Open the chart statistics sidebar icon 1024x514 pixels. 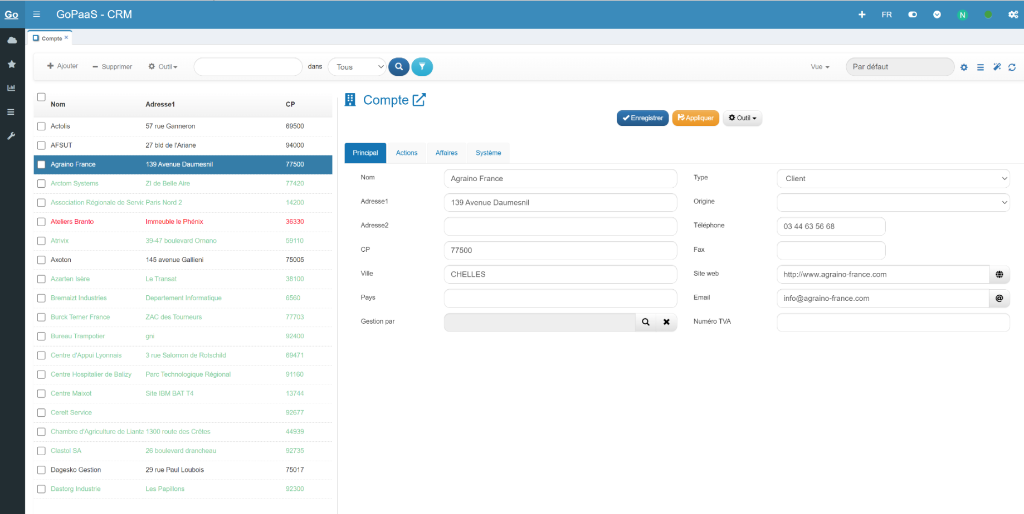(12, 88)
